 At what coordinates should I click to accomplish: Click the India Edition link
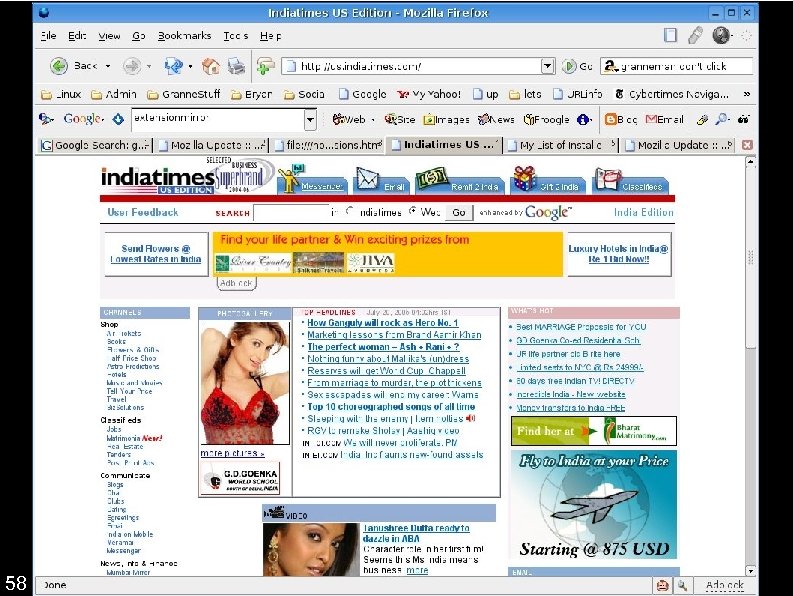pos(643,212)
